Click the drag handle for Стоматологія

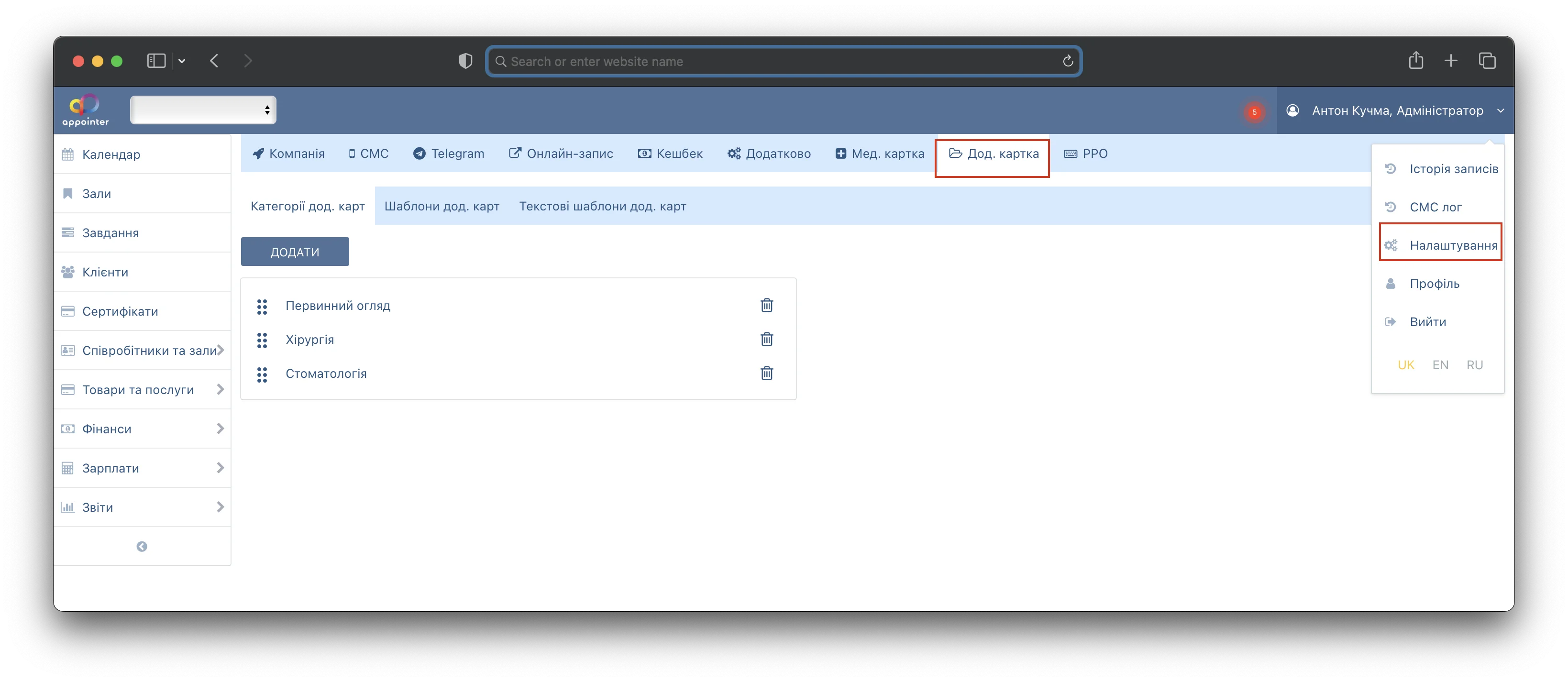pos(262,374)
